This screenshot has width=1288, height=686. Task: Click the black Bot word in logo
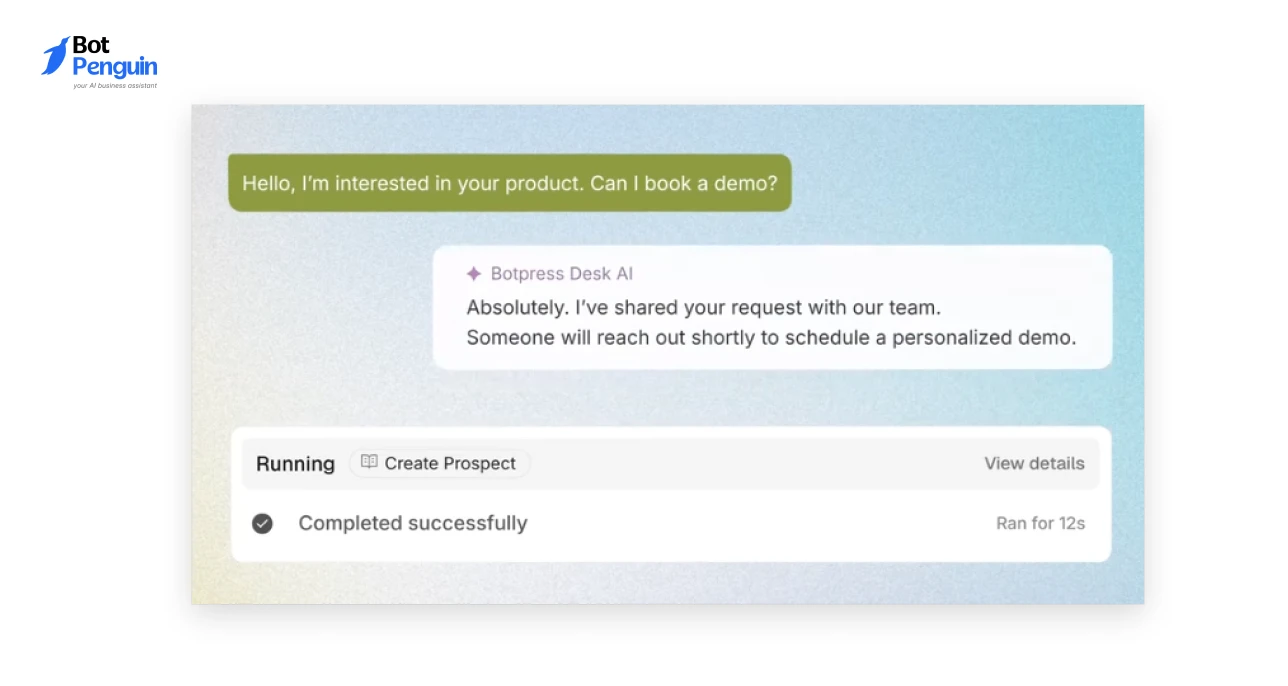91,45
